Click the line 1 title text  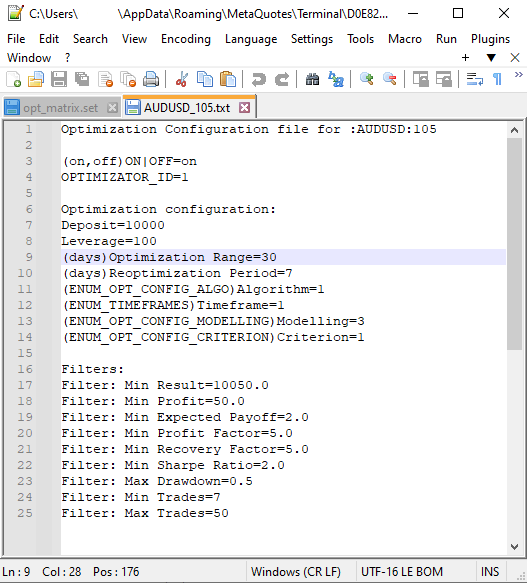pos(248,129)
